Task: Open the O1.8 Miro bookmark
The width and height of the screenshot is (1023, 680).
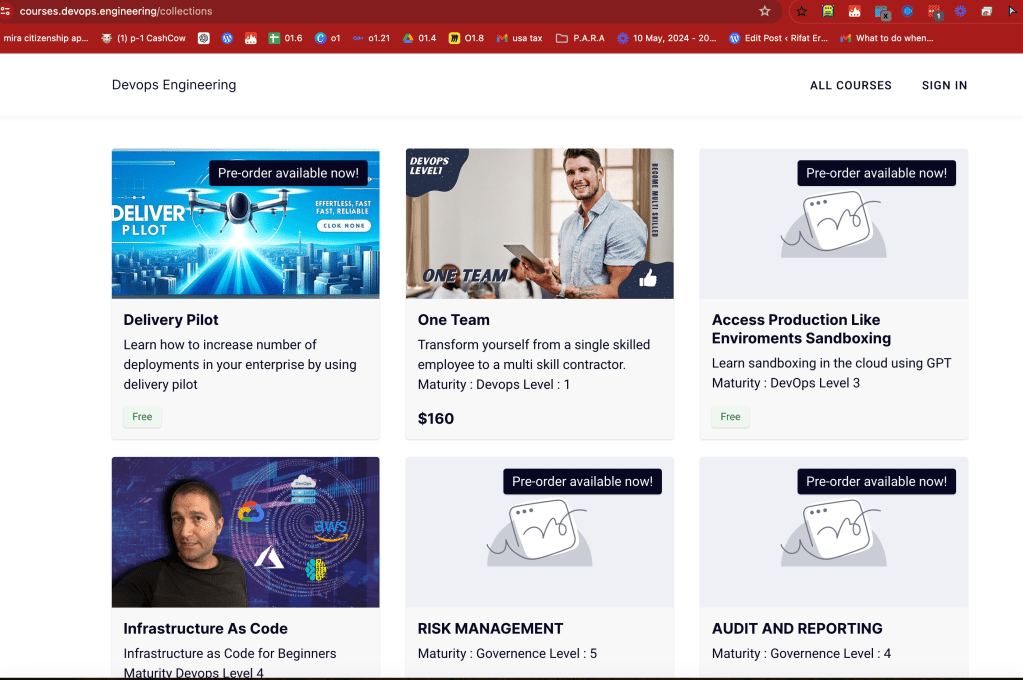Action: pos(466,38)
